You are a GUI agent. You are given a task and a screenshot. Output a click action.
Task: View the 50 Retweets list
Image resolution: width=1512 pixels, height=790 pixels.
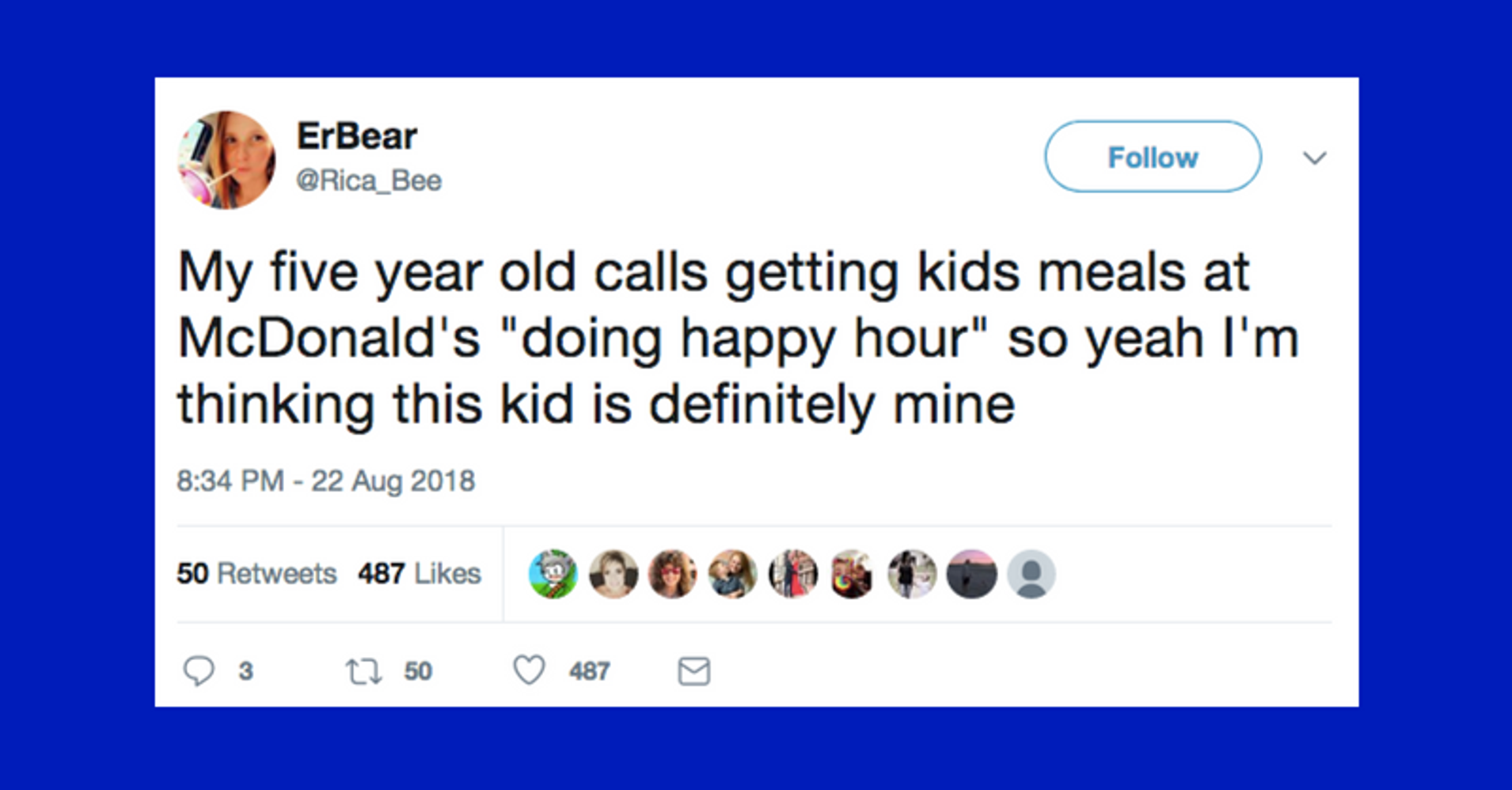point(256,573)
